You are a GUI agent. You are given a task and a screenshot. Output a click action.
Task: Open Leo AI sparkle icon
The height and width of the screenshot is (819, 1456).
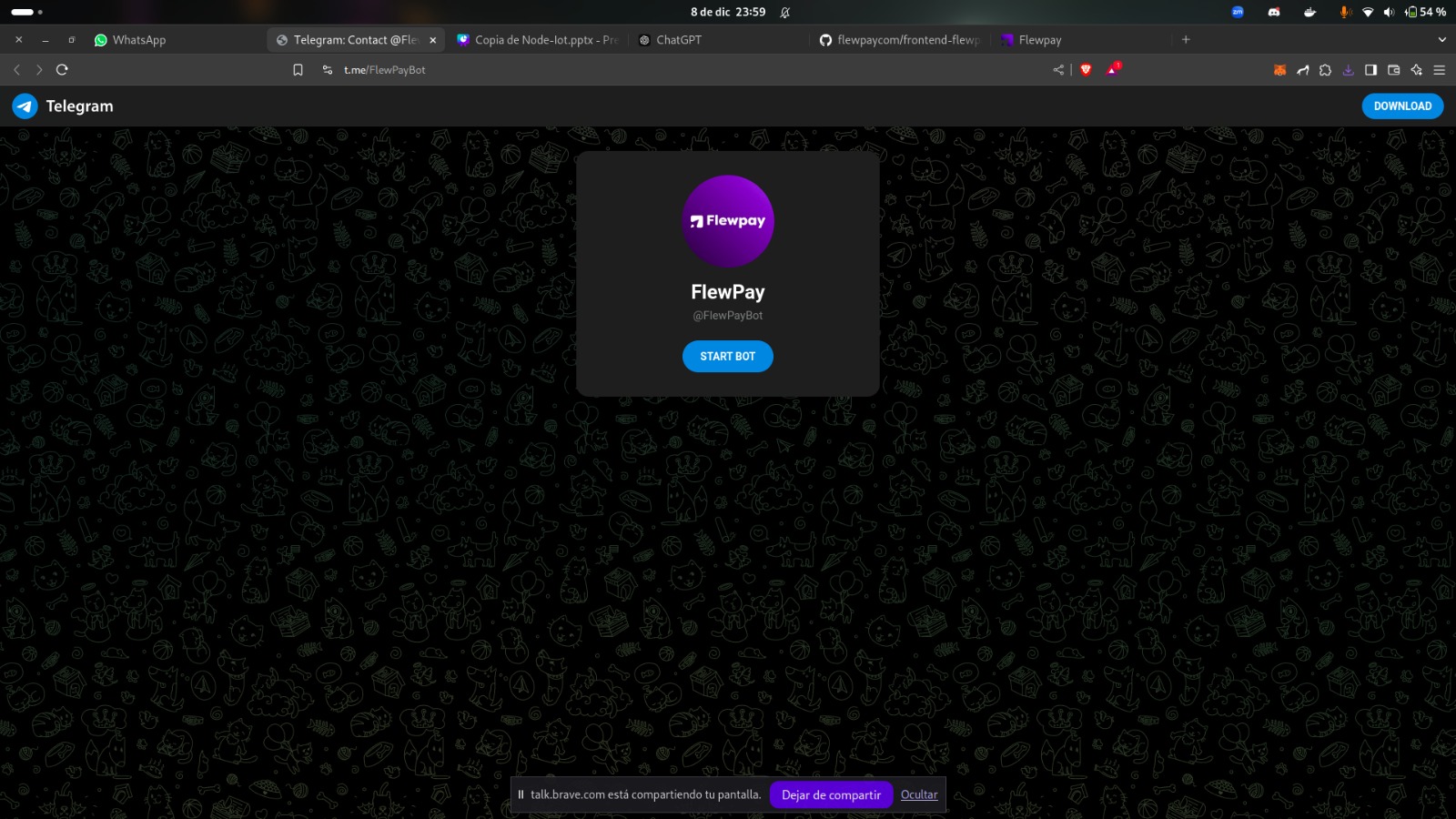click(1416, 70)
